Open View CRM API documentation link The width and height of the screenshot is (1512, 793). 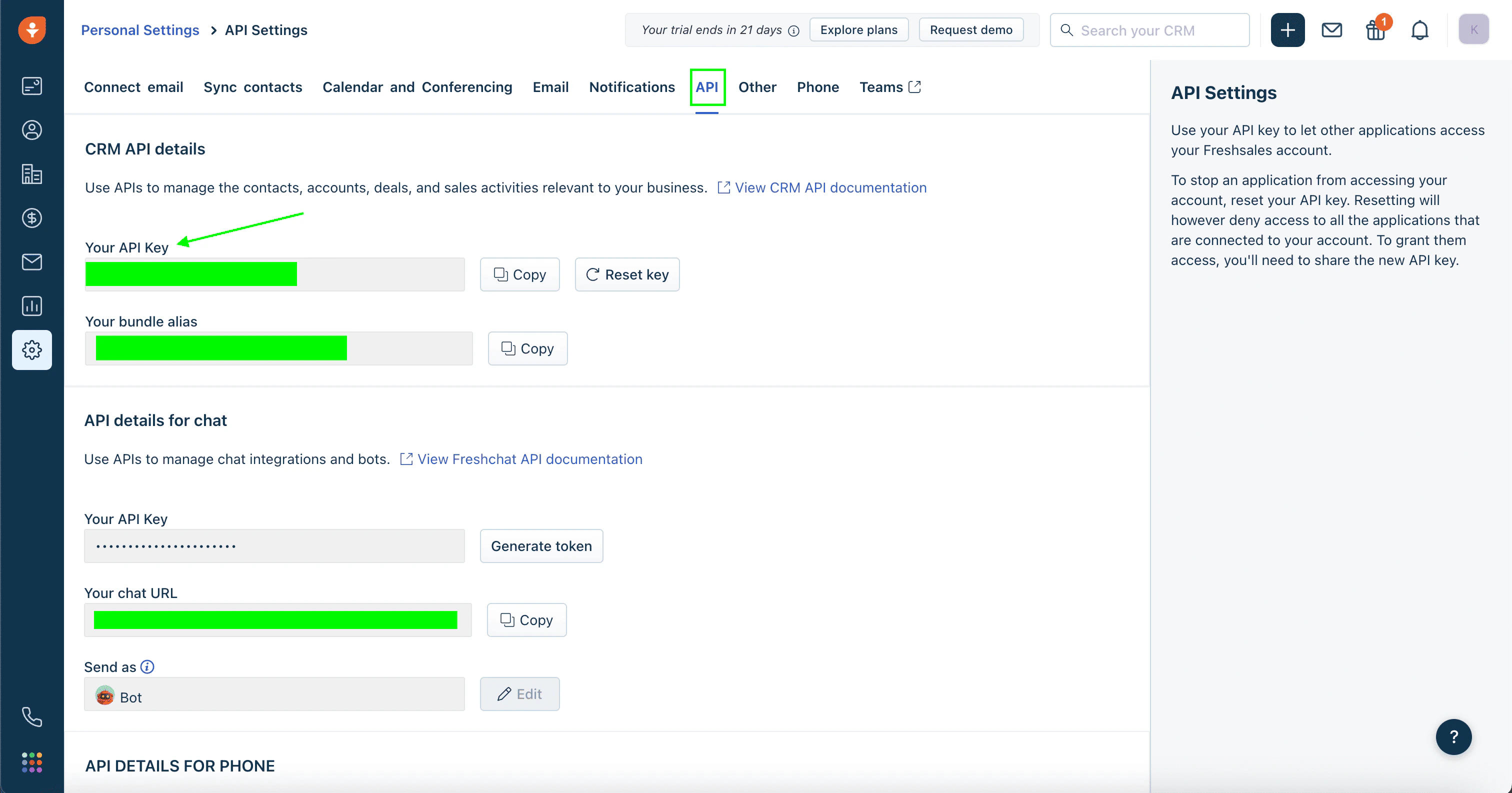click(830, 188)
